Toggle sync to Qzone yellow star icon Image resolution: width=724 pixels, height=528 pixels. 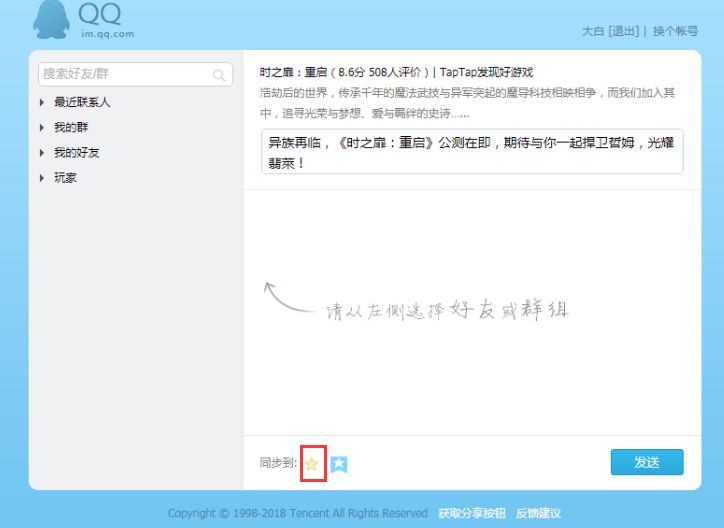point(312,463)
